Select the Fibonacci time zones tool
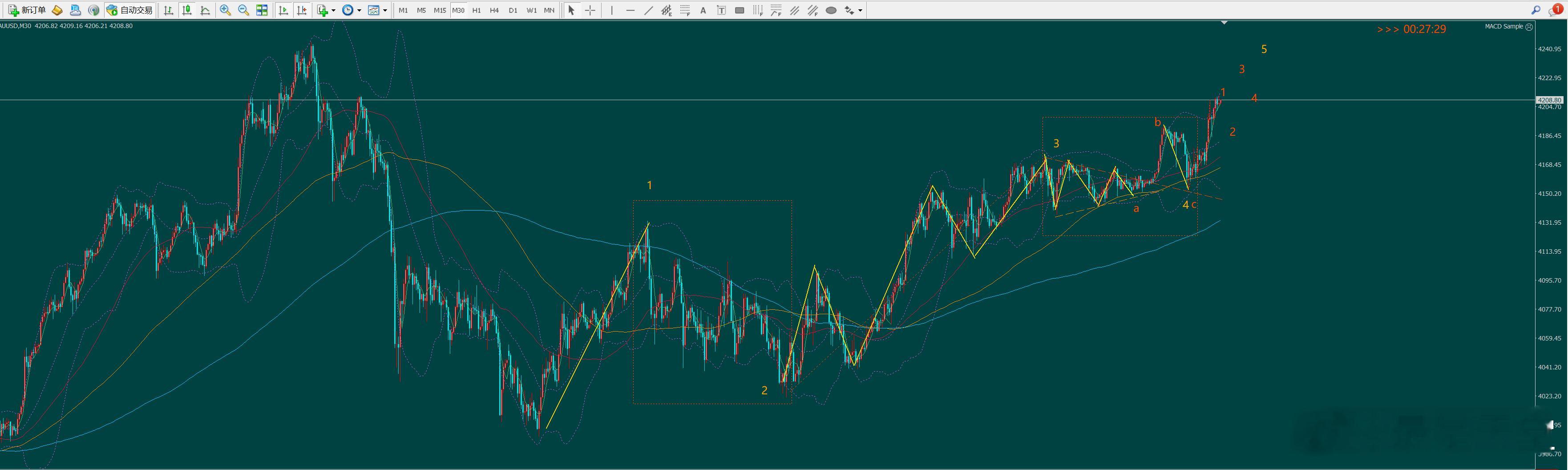This screenshot has height=470, width=1568. point(758,10)
